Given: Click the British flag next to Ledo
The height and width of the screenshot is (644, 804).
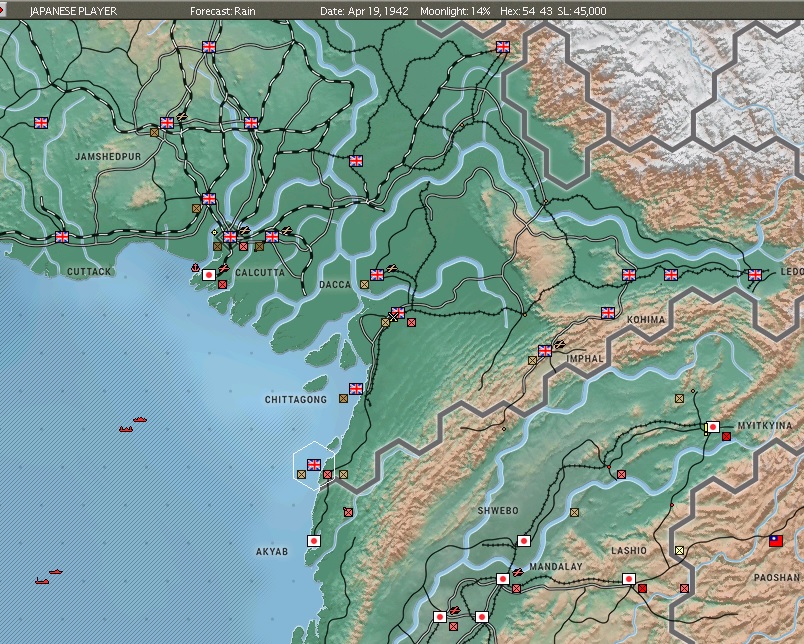Looking at the screenshot, I should pos(755,275).
